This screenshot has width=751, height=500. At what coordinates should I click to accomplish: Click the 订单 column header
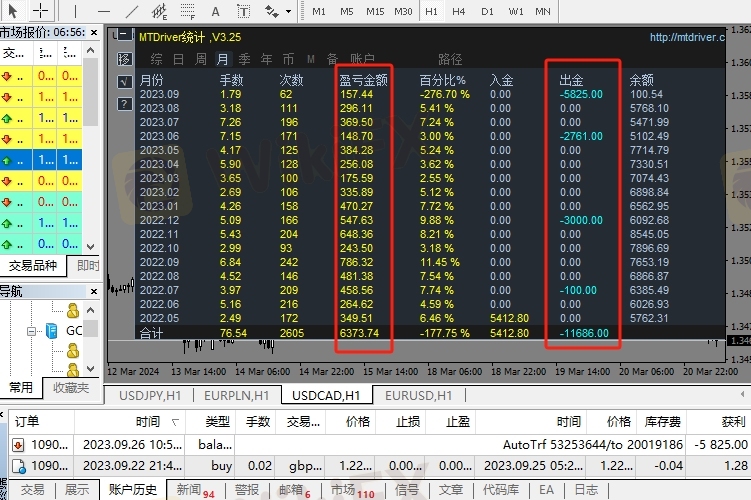[41, 421]
